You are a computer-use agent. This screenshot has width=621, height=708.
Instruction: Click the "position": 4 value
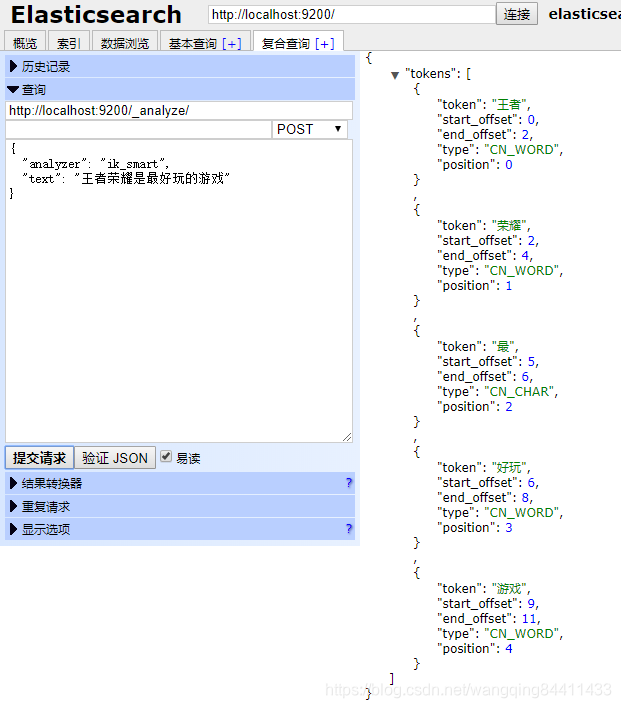[x=509, y=649]
